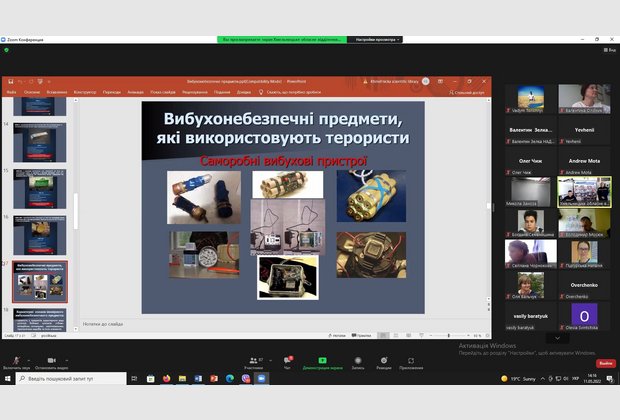This screenshot has height=420, width=620.
Task: Open view options dropdown at top
Action: 374,39
